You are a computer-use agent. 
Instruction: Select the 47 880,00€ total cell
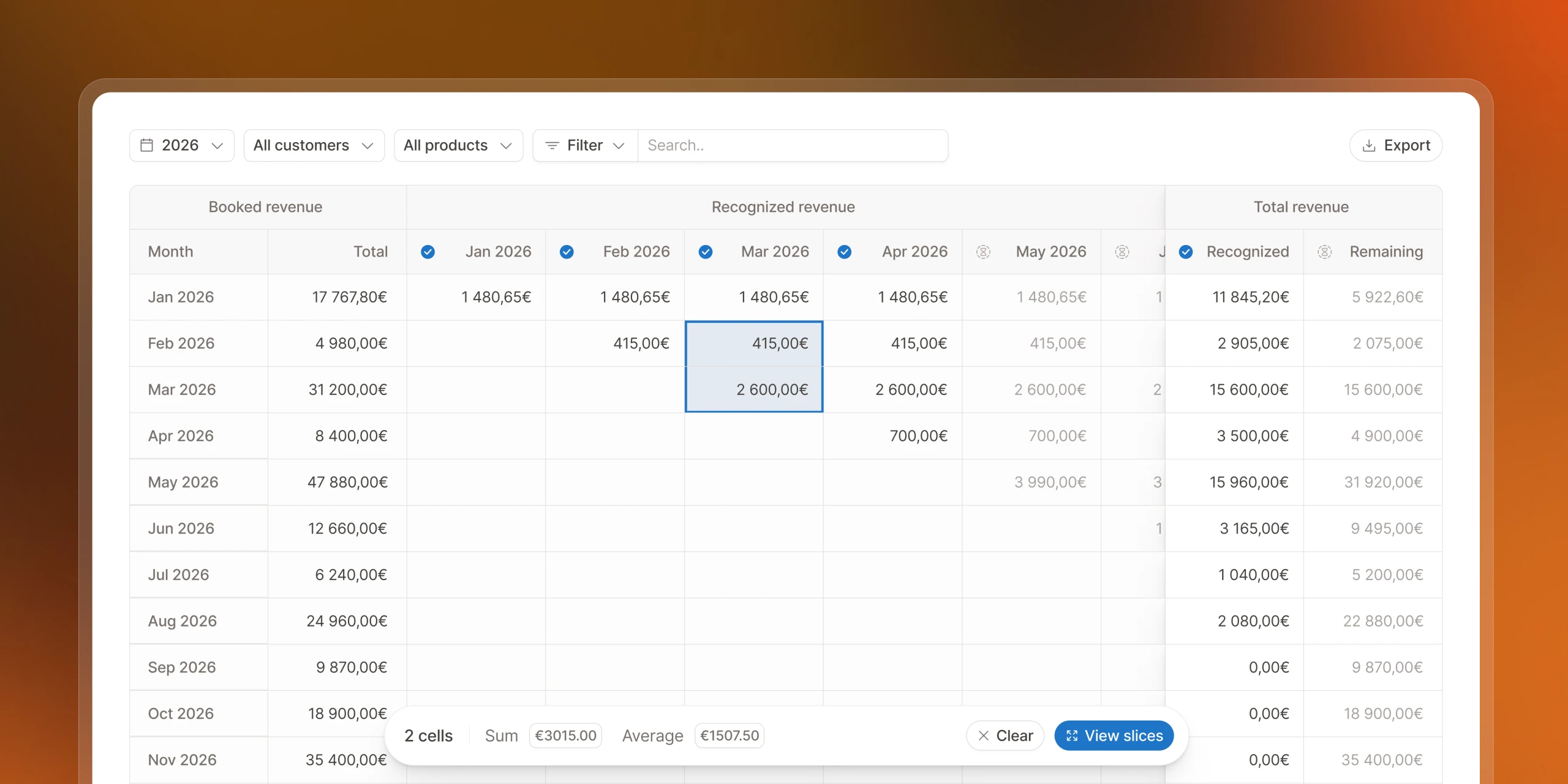click(337, 482)
